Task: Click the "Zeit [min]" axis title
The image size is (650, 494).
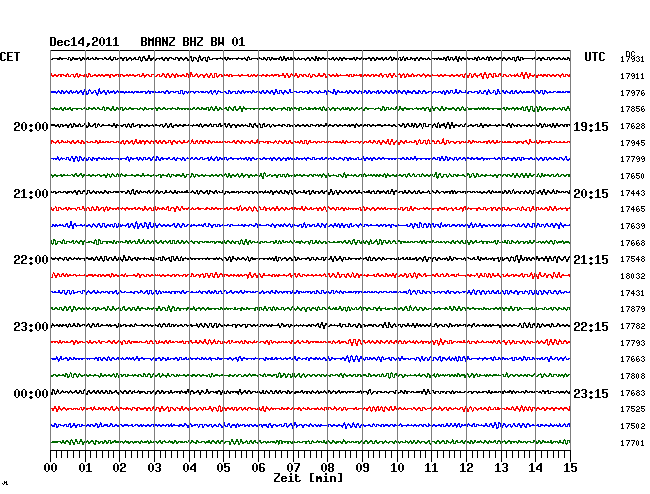Action: [308, 478]
